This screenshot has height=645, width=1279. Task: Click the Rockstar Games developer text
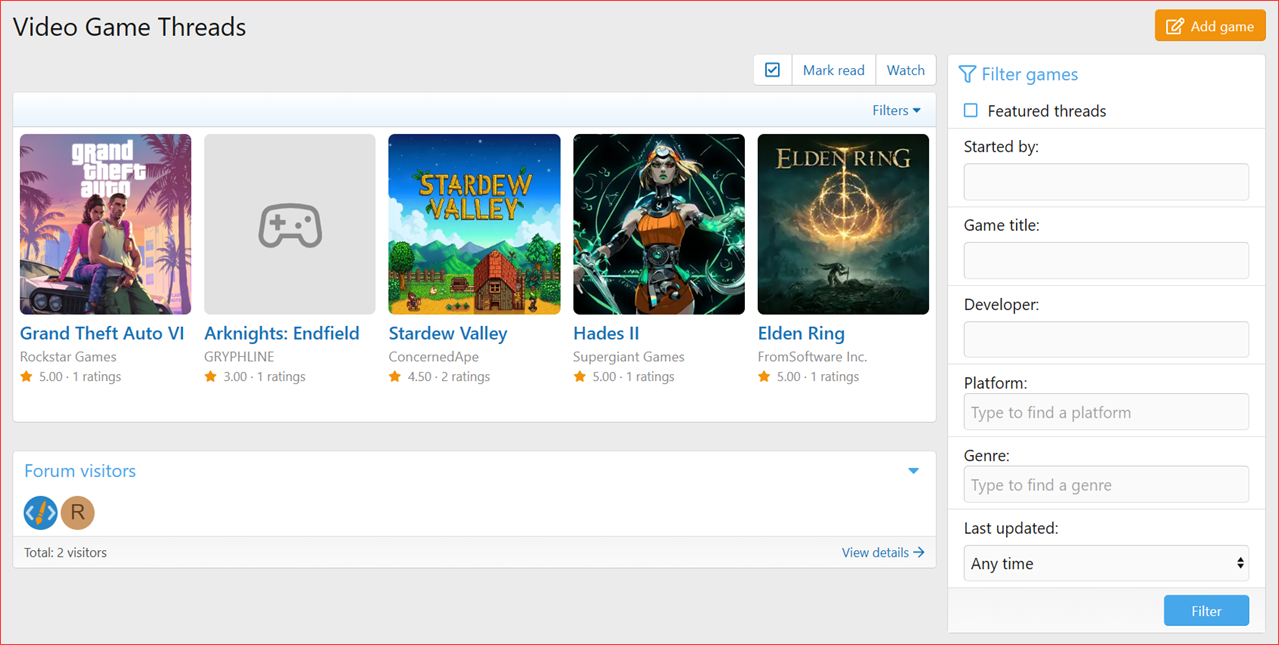point(68,357)
